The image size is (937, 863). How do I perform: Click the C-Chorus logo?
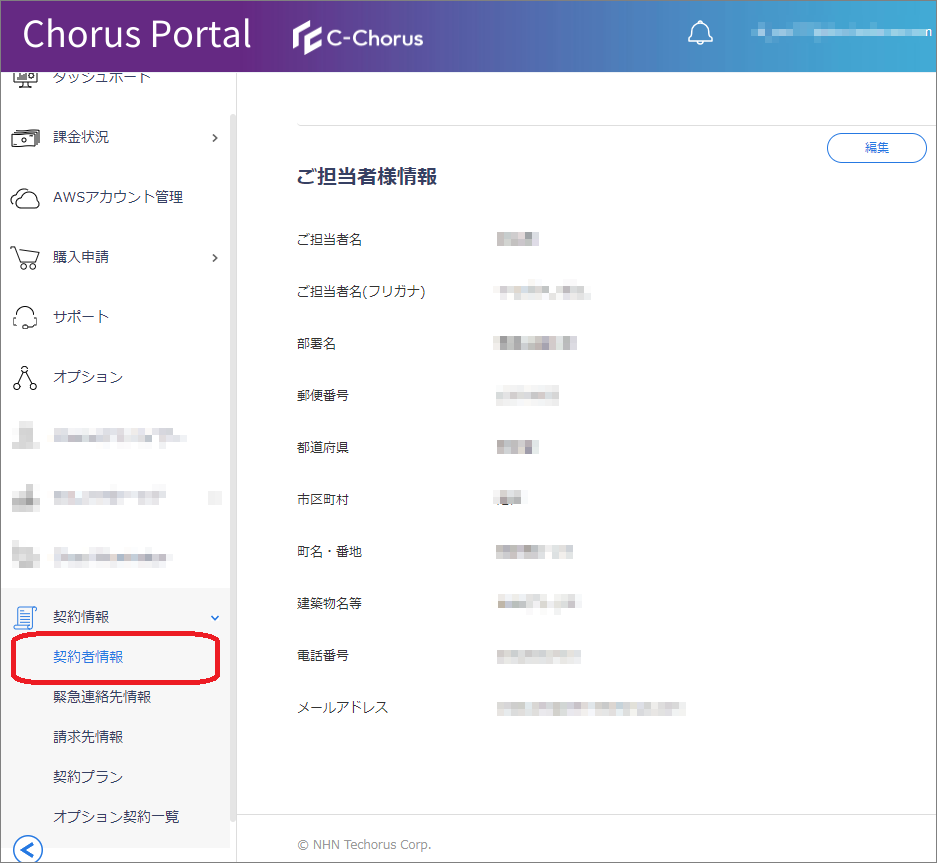pyautogui.click(x=357, y=38)
